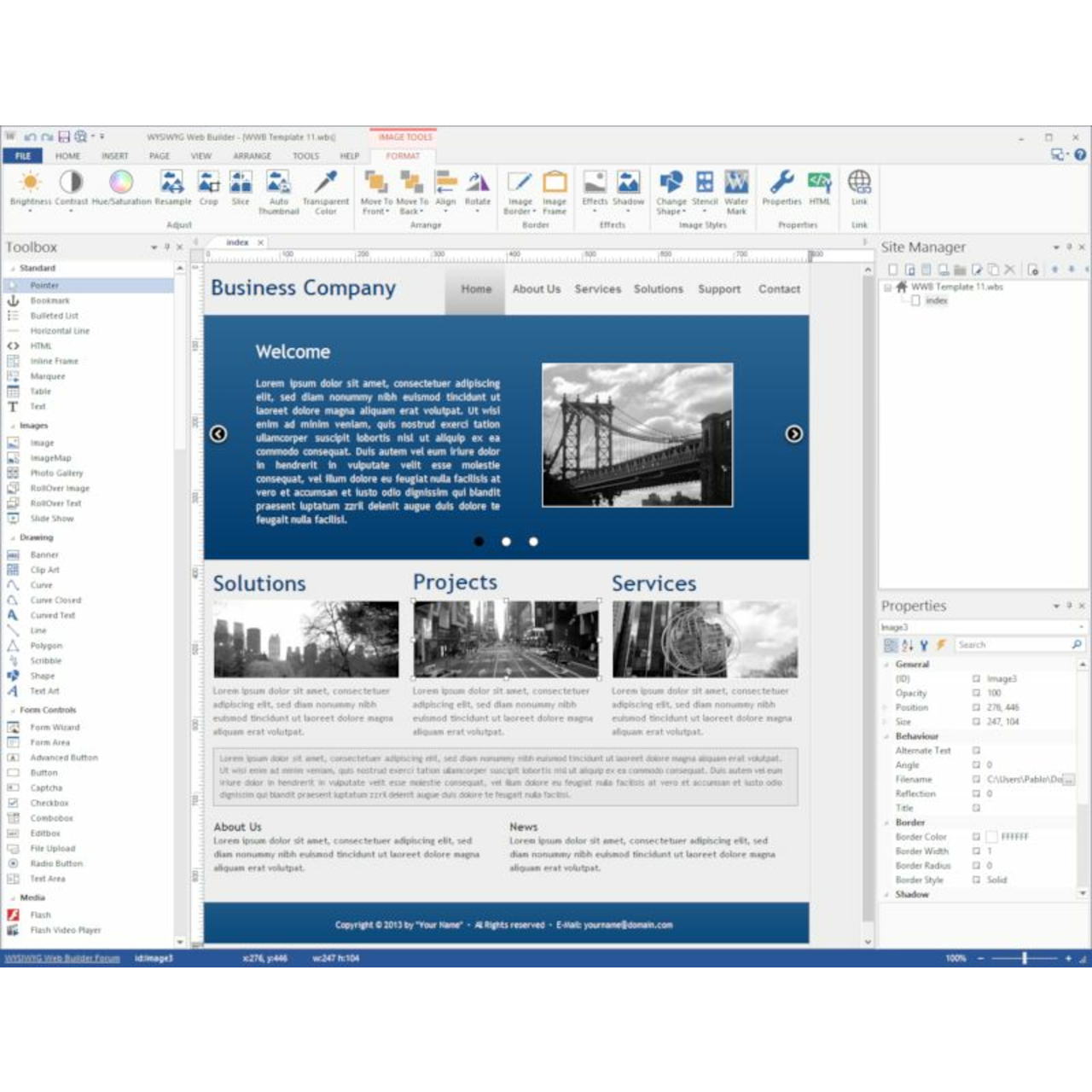This screenshot has width=1092, height=1092.
Task: Open image Properties wrench icon
Action: pos(781,183)
